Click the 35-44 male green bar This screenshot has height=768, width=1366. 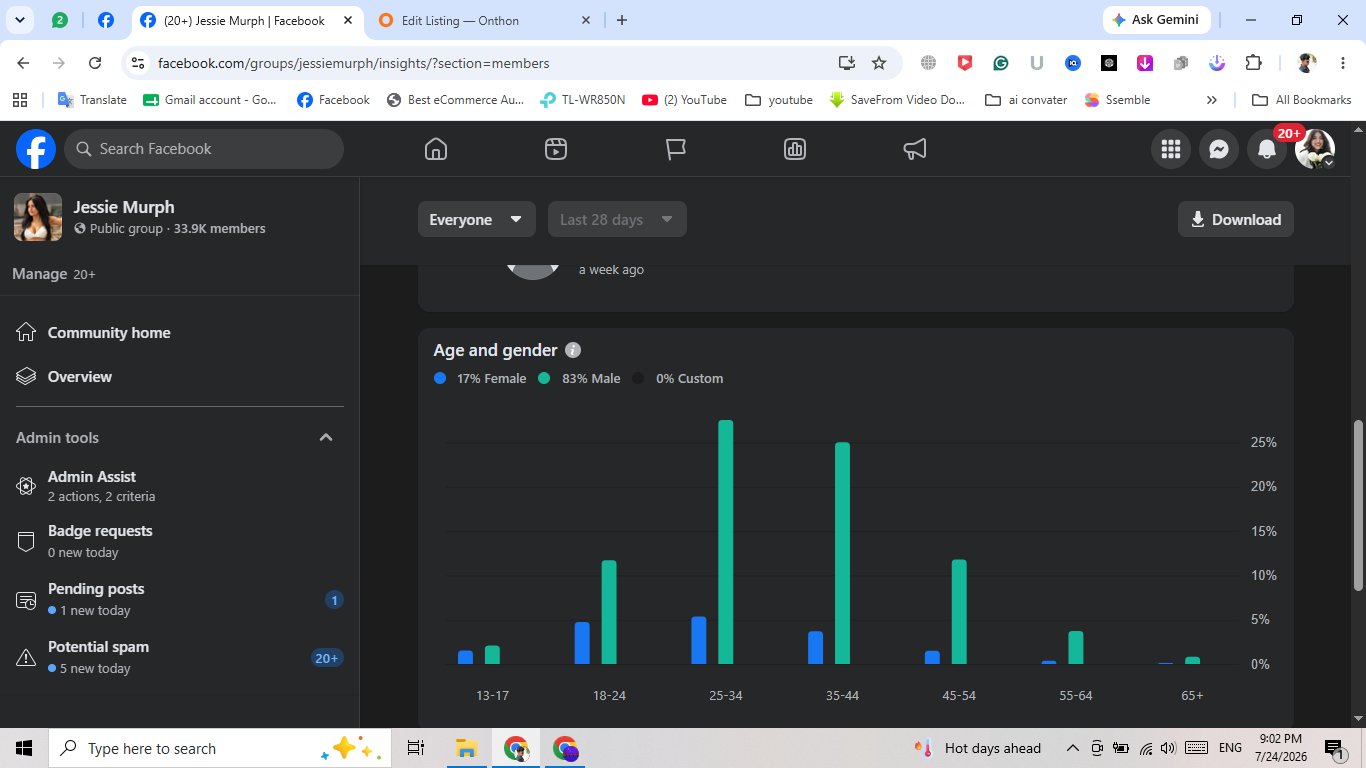[x=842, y=553]
